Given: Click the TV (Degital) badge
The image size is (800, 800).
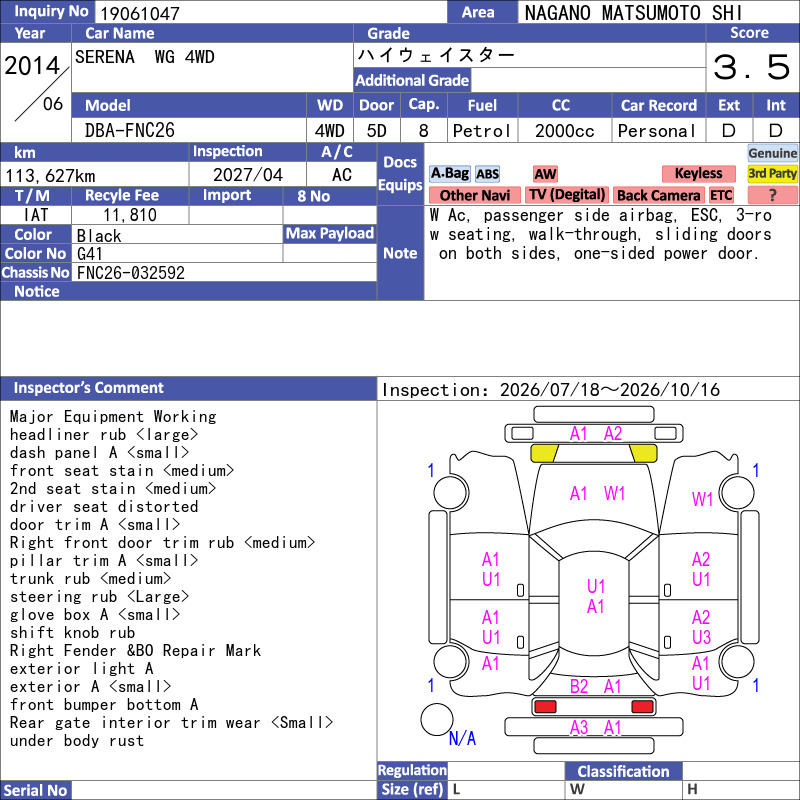Looking at the screenshot, I should tap(567, 195).
